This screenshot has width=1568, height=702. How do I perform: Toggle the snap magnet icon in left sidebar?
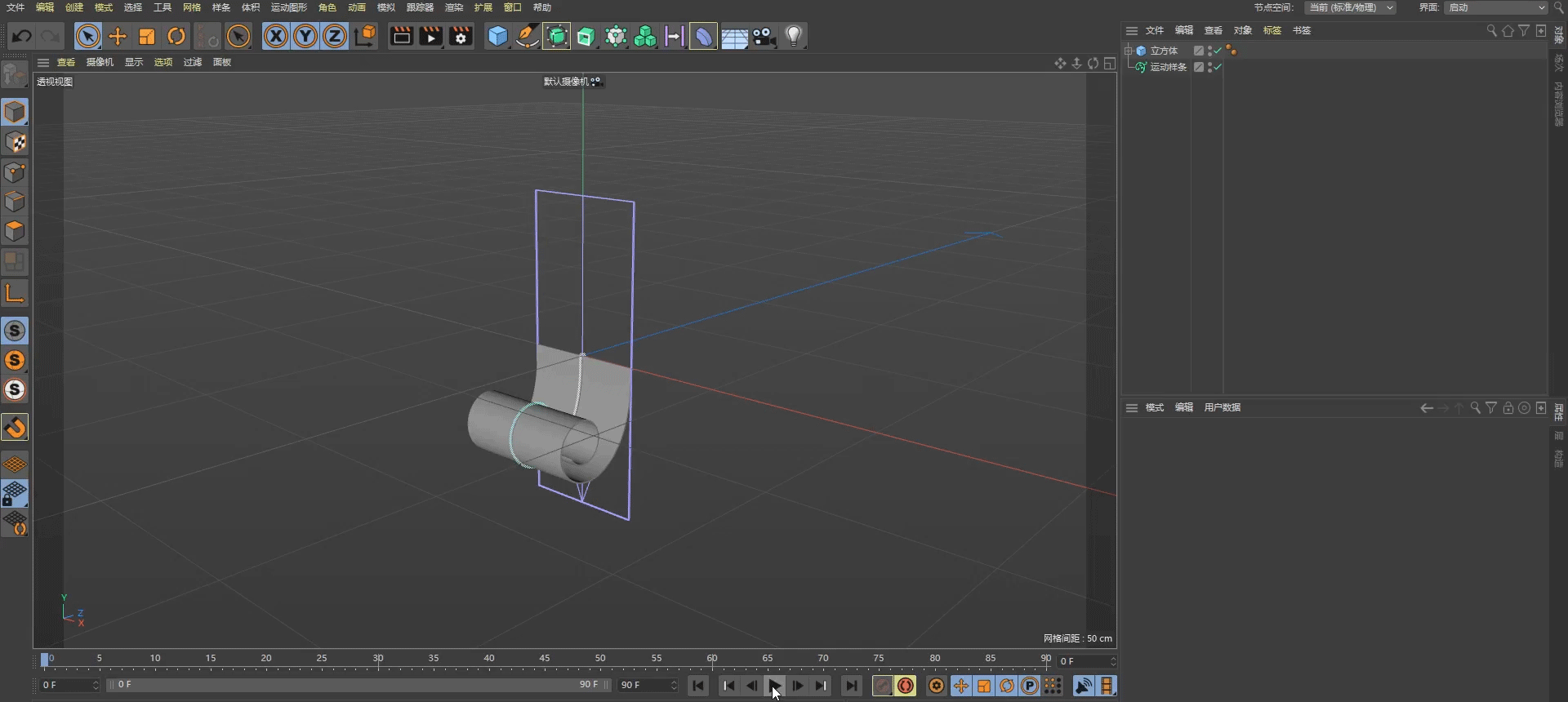pos(15,427)
